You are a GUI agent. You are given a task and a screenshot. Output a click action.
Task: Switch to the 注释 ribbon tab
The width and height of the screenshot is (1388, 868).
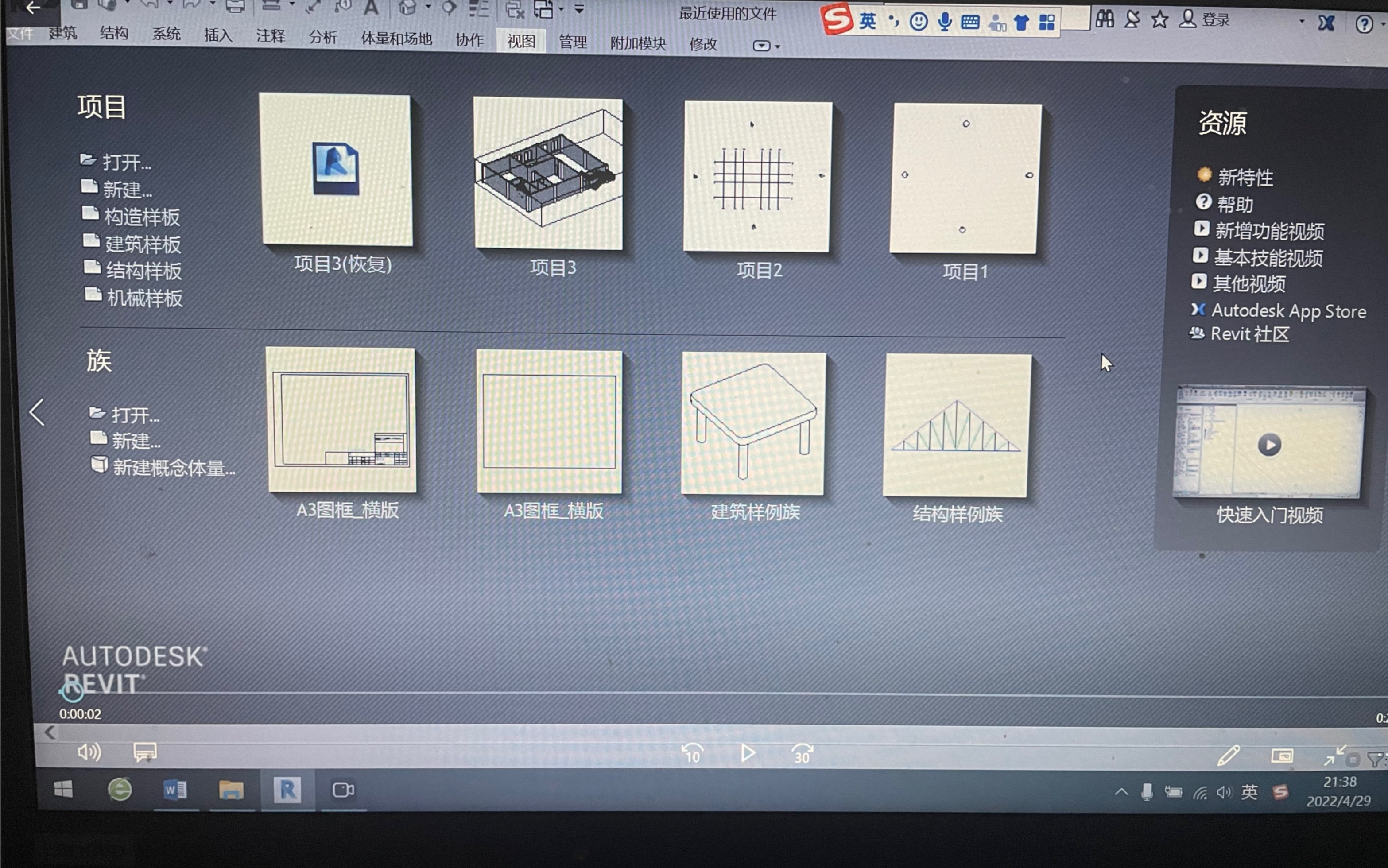[x=270, y=36]
